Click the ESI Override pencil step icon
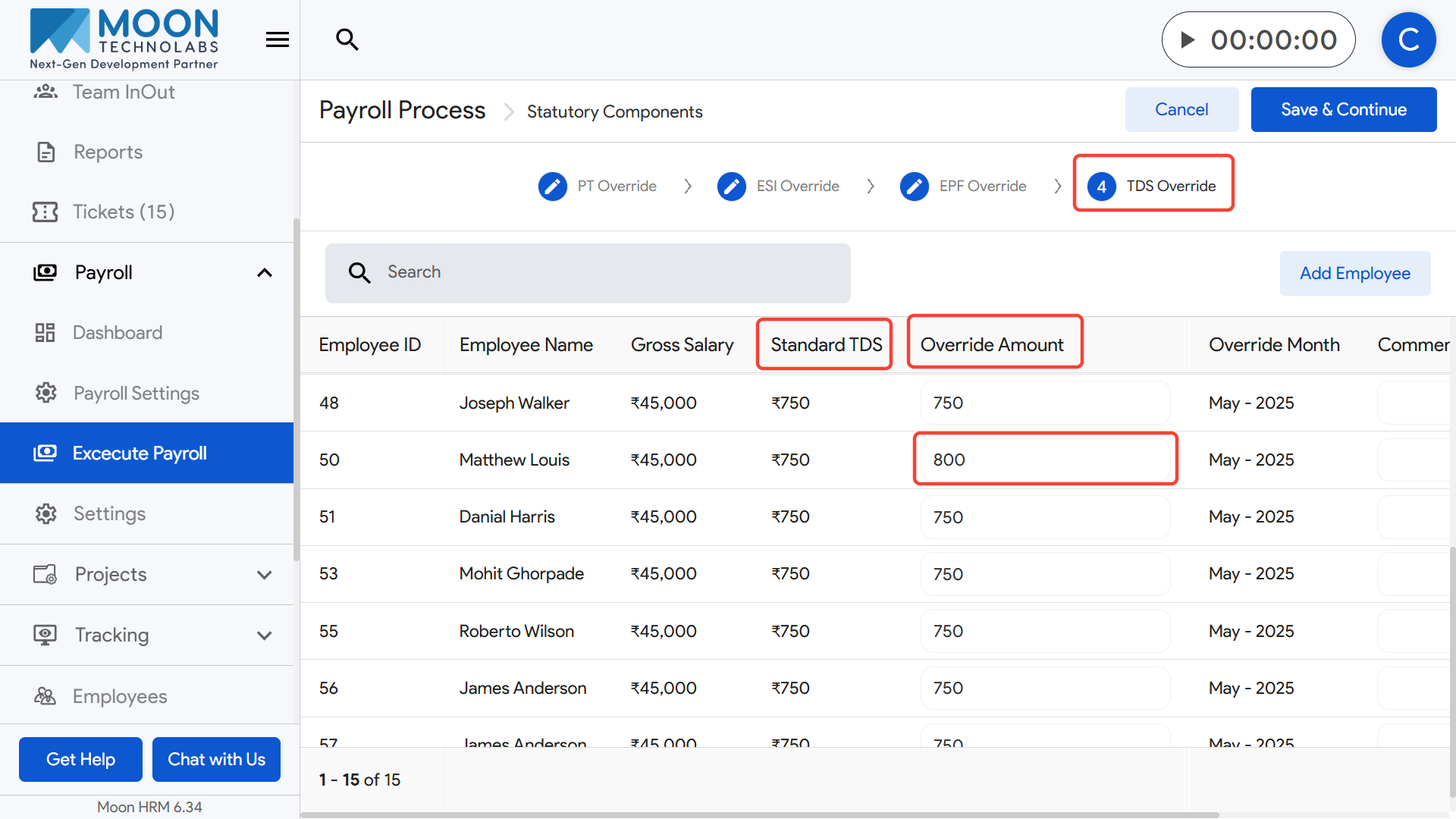This screenshot has width=1456, height=819. [732, 187]
